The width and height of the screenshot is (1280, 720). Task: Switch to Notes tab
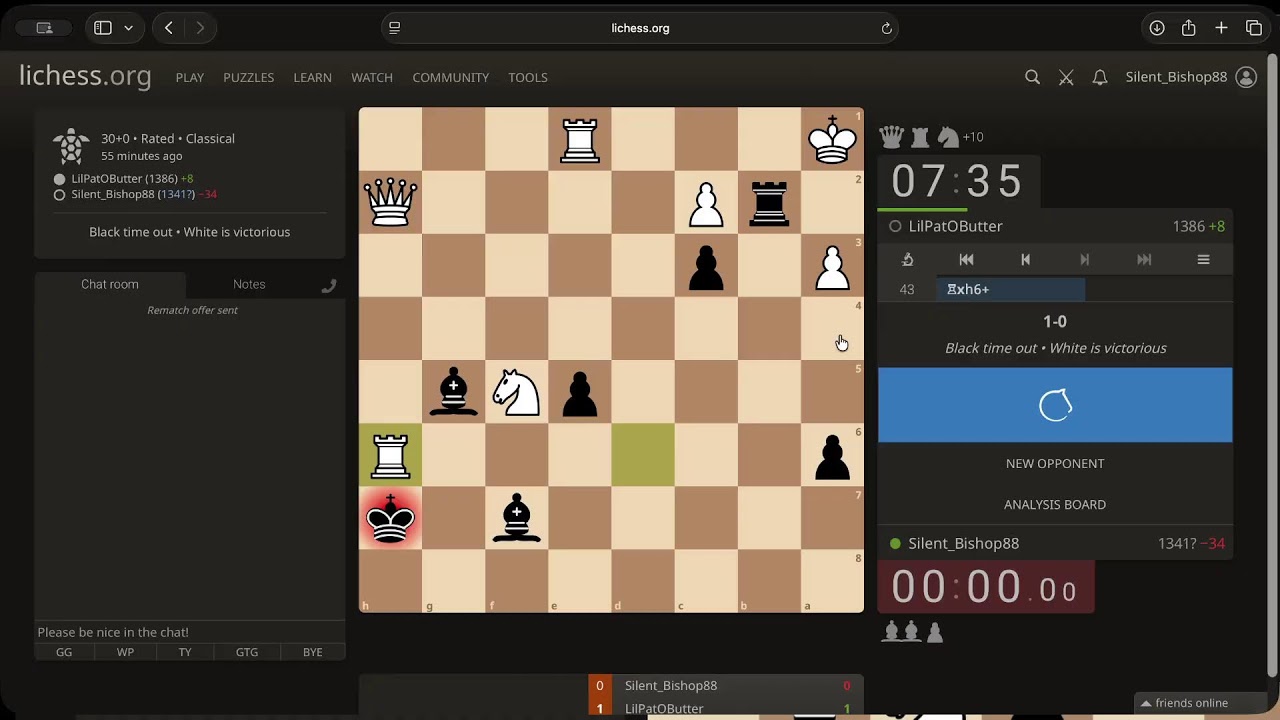pos(249,284)
